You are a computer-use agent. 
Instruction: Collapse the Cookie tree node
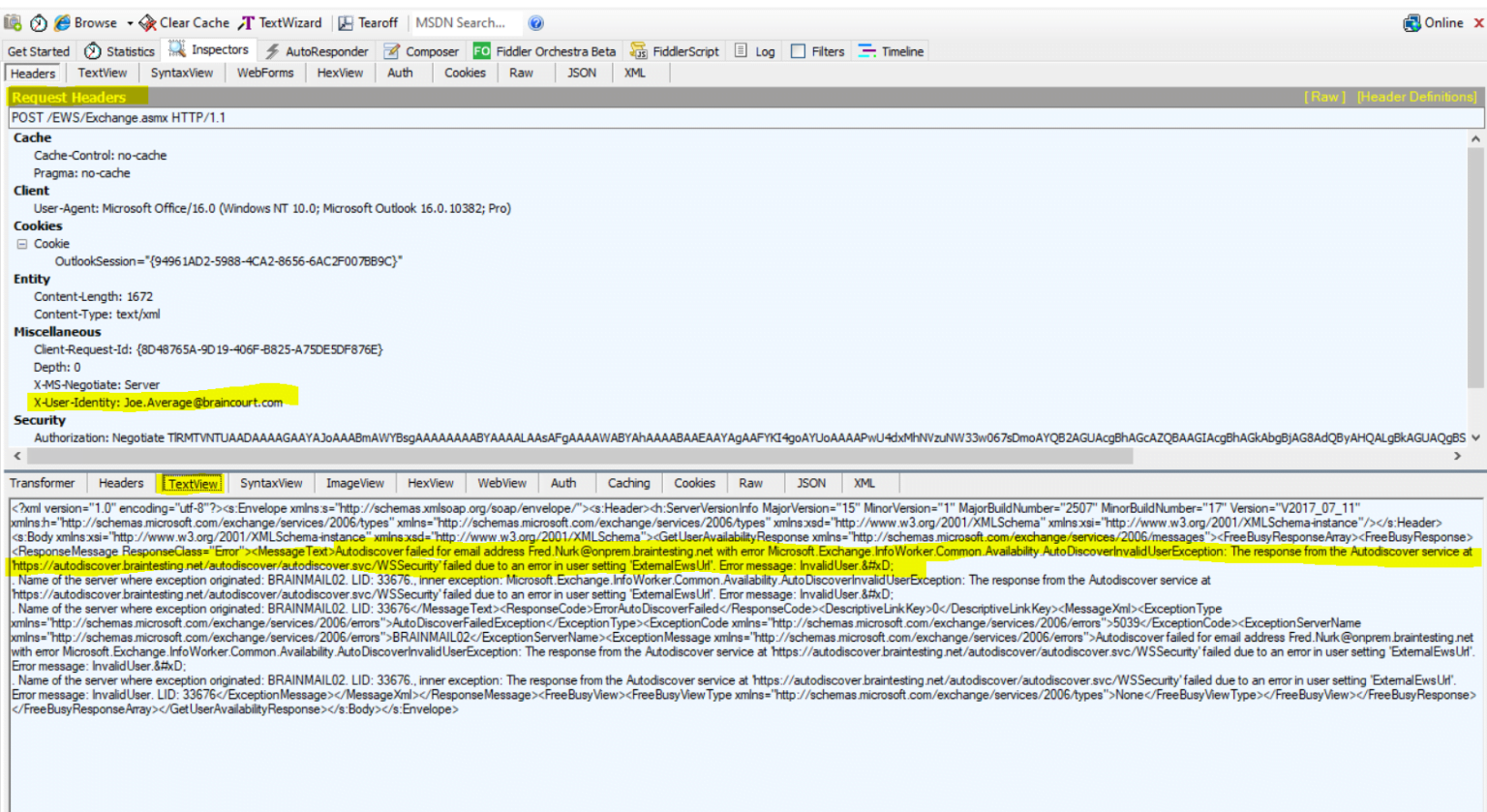[21, 244]
